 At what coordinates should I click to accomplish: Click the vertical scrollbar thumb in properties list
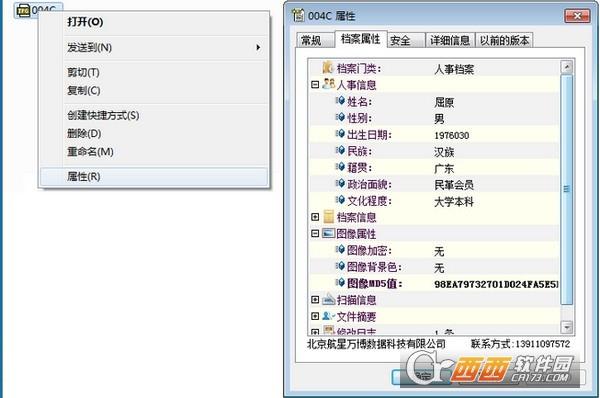tap(567, 189)
